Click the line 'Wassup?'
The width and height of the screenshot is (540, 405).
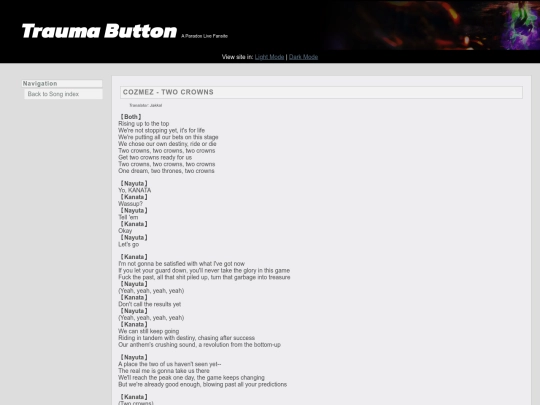(x=131, y=204)
